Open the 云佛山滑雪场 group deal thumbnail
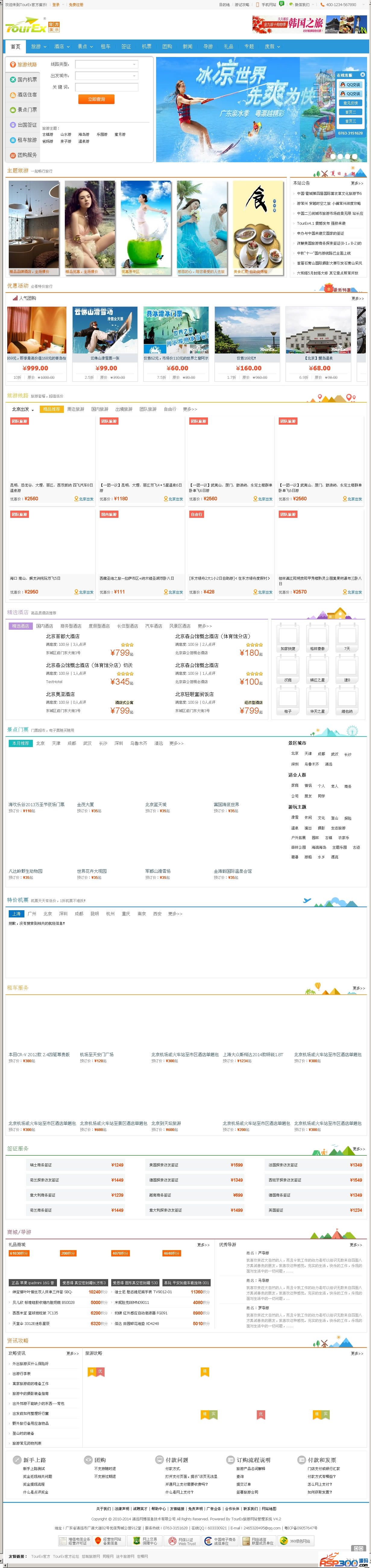The height and width of the screenshot is (1568, 371). pyautogui.click(x=105, y=330)
